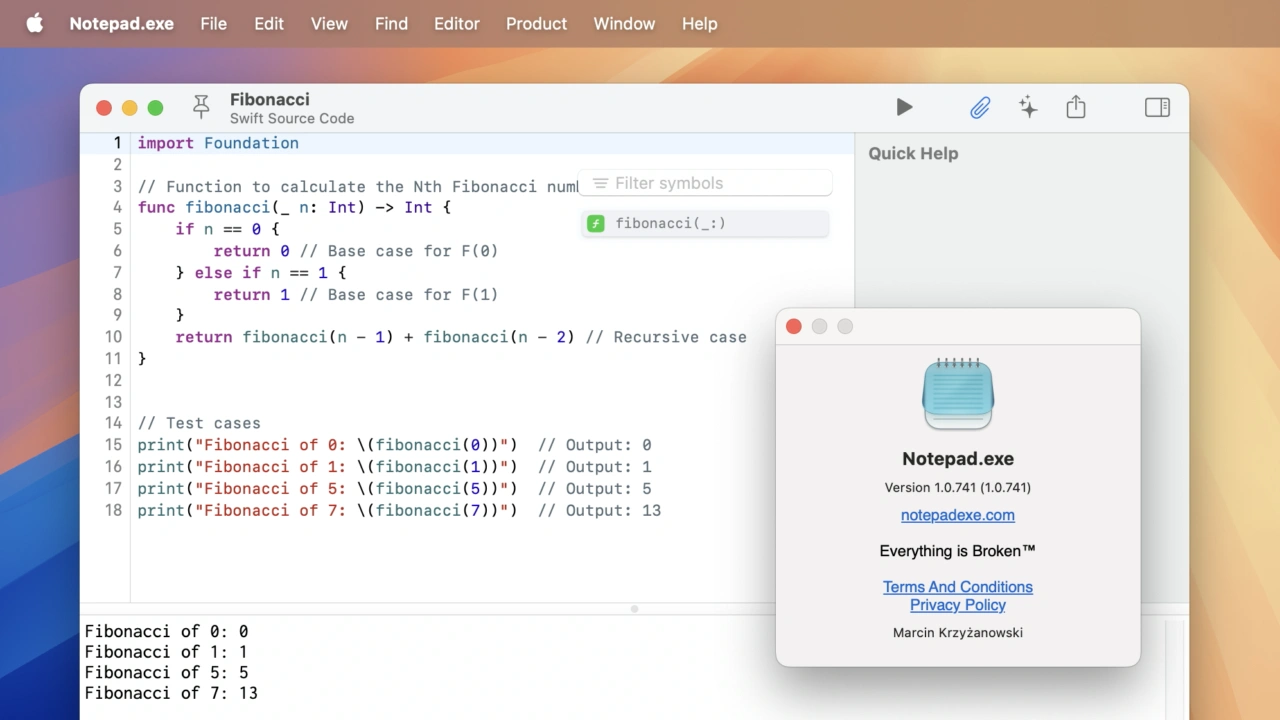Click the paperclip attachment icon
The height and width of the screenshot is (720, 1280).
pyautogui.click(x=980, y=108)
